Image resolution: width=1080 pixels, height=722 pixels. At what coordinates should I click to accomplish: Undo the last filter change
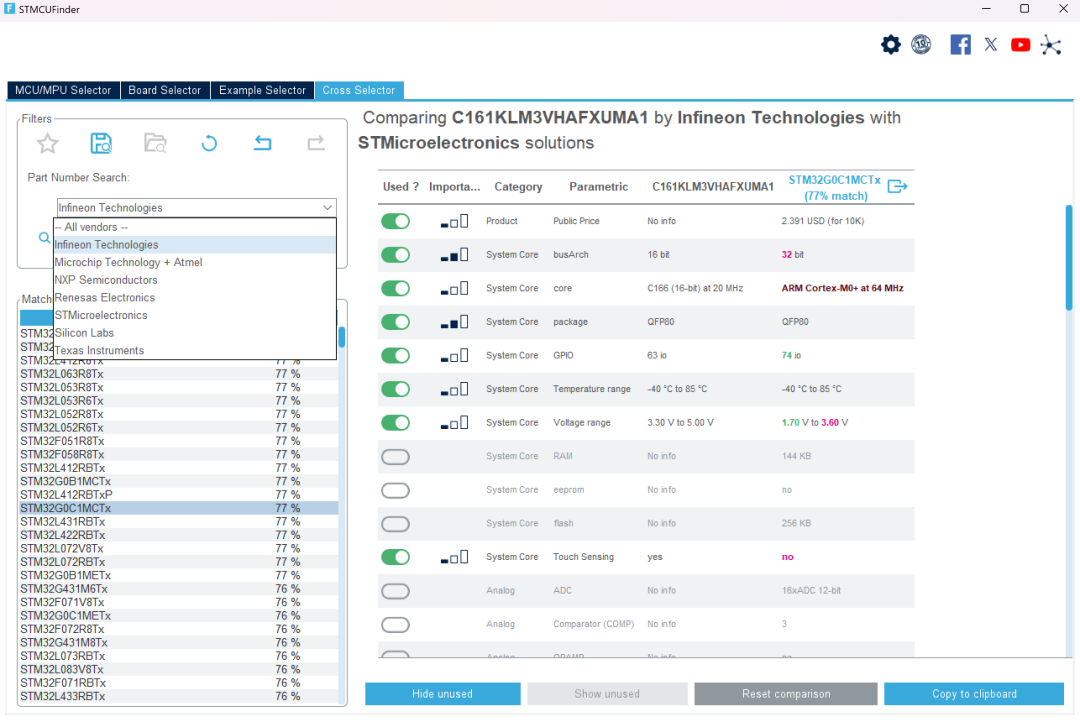(262, 143)
